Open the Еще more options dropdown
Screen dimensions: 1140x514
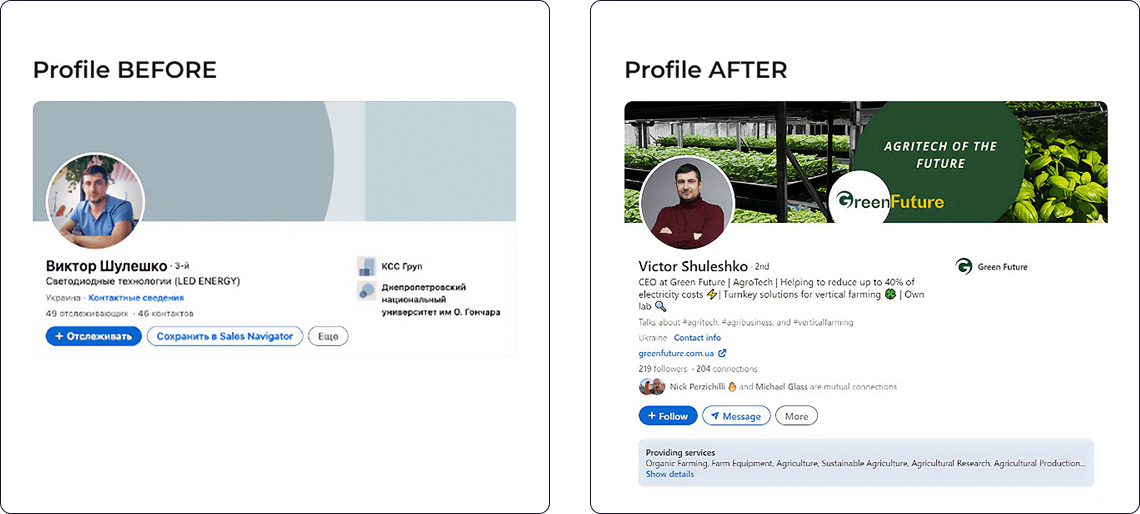click(328, 337)
